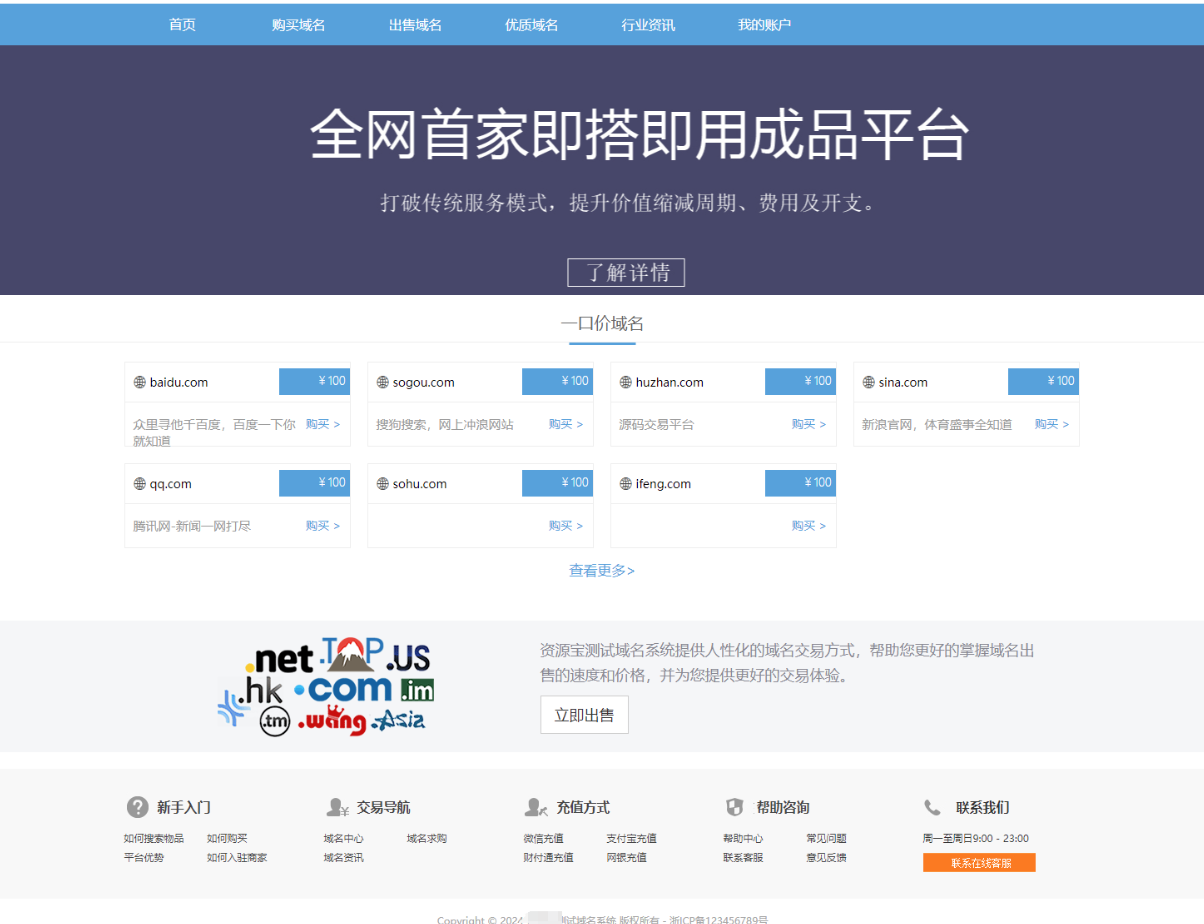Click the orange 联系在线客服 button
The height and width of the screenshot is (924, 1204).
pos(979,862)
